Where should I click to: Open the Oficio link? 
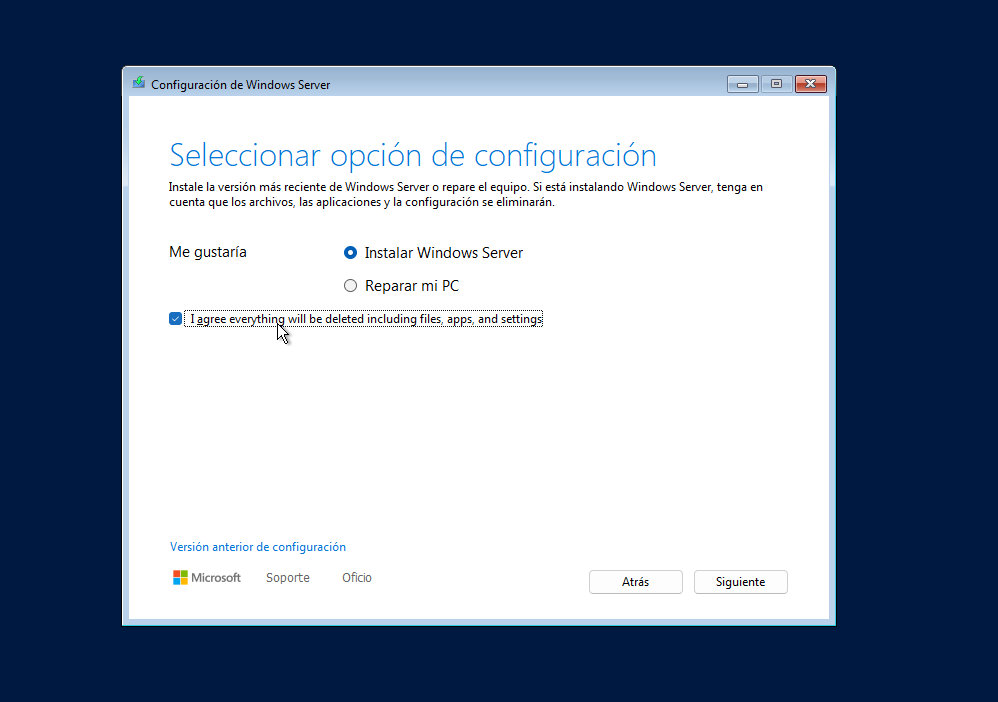click(357, 578)
